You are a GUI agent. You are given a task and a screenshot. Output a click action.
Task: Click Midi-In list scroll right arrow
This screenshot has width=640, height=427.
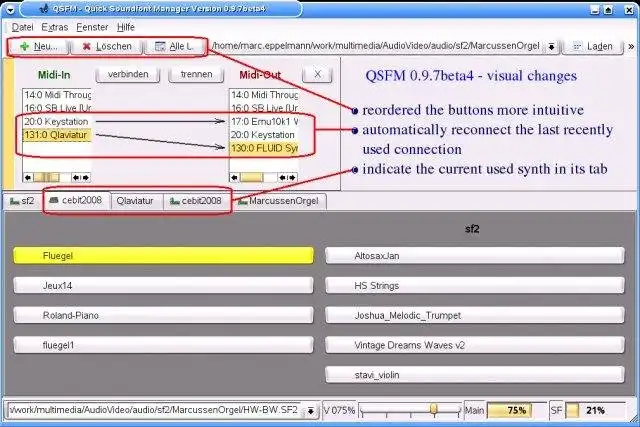pos(86,177)
